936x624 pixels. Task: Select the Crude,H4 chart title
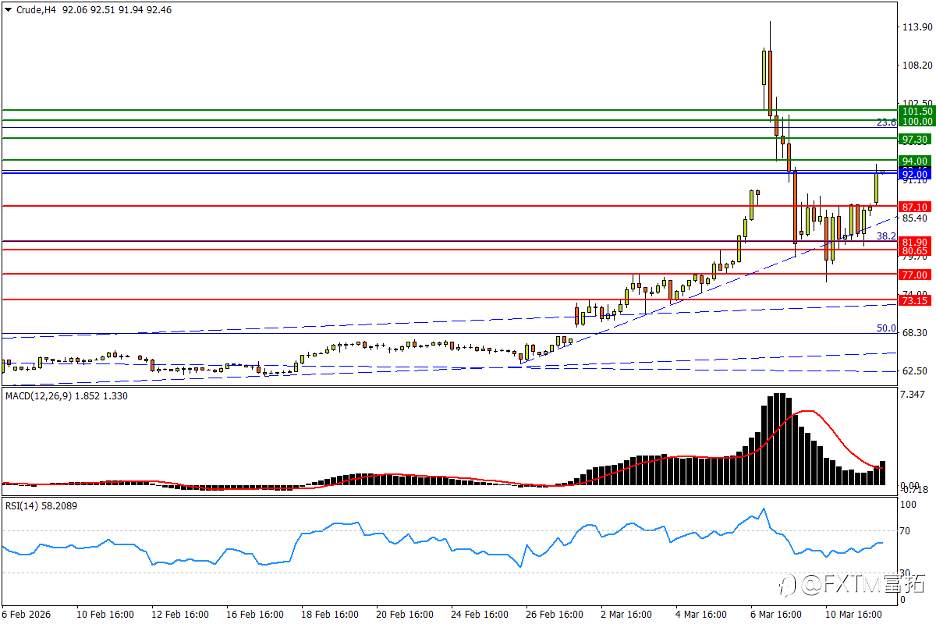(35, 10)
